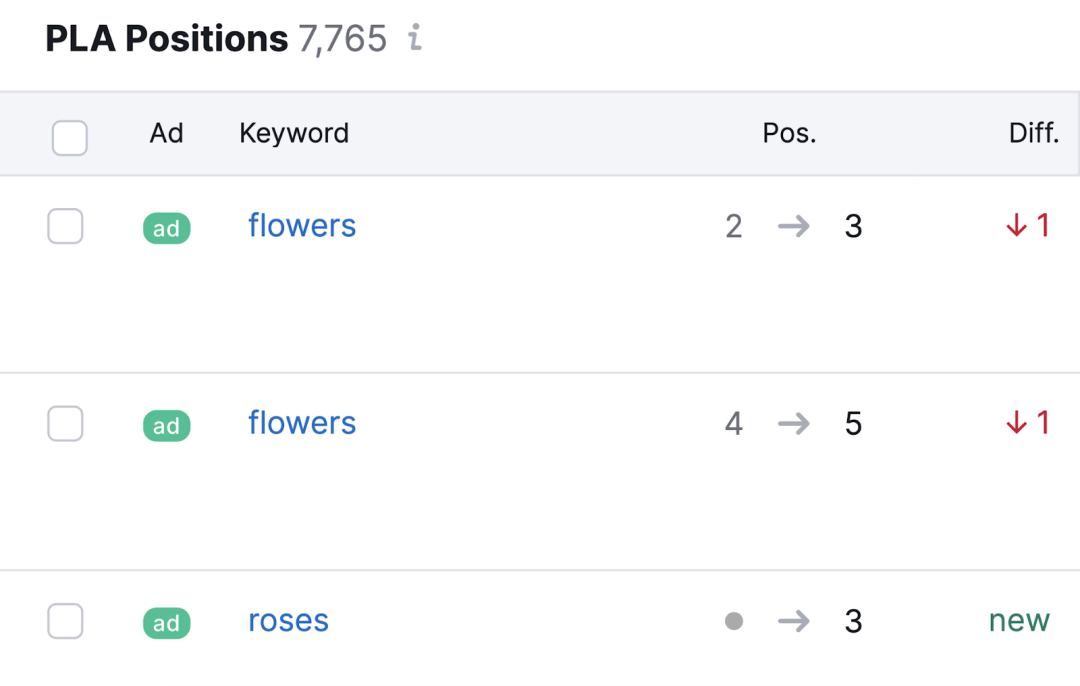Sort by the Keyword column header
The width and height of the screenshot is (1080, 686).
[294, 133]
